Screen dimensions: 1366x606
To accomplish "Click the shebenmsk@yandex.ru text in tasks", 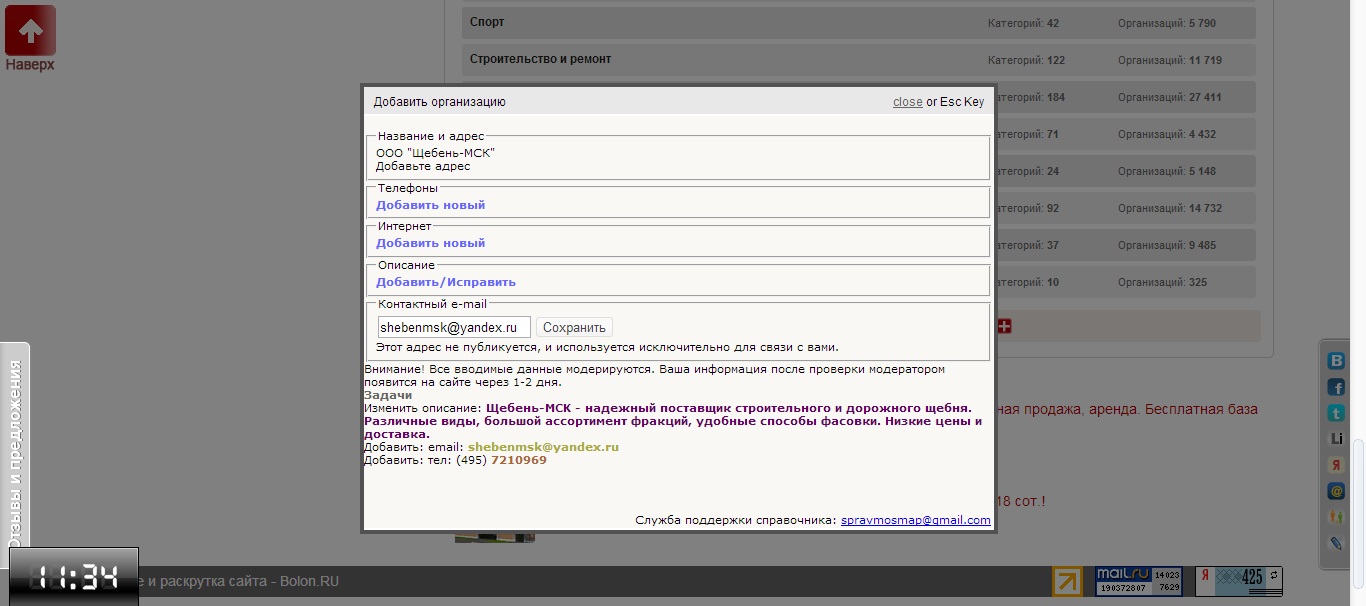I will (543, 447).
